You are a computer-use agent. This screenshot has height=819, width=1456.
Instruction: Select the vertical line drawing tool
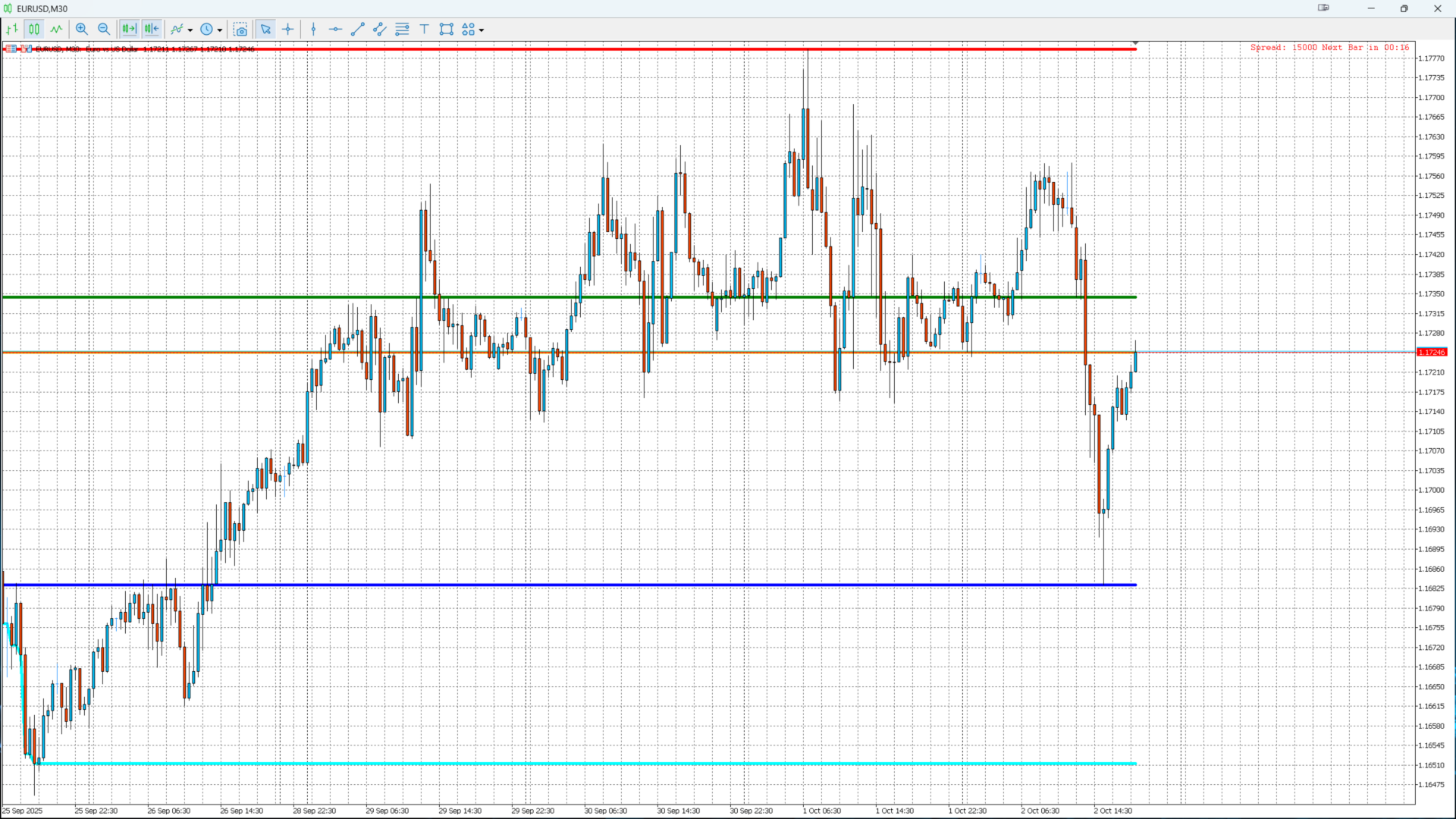pos(313,30)
